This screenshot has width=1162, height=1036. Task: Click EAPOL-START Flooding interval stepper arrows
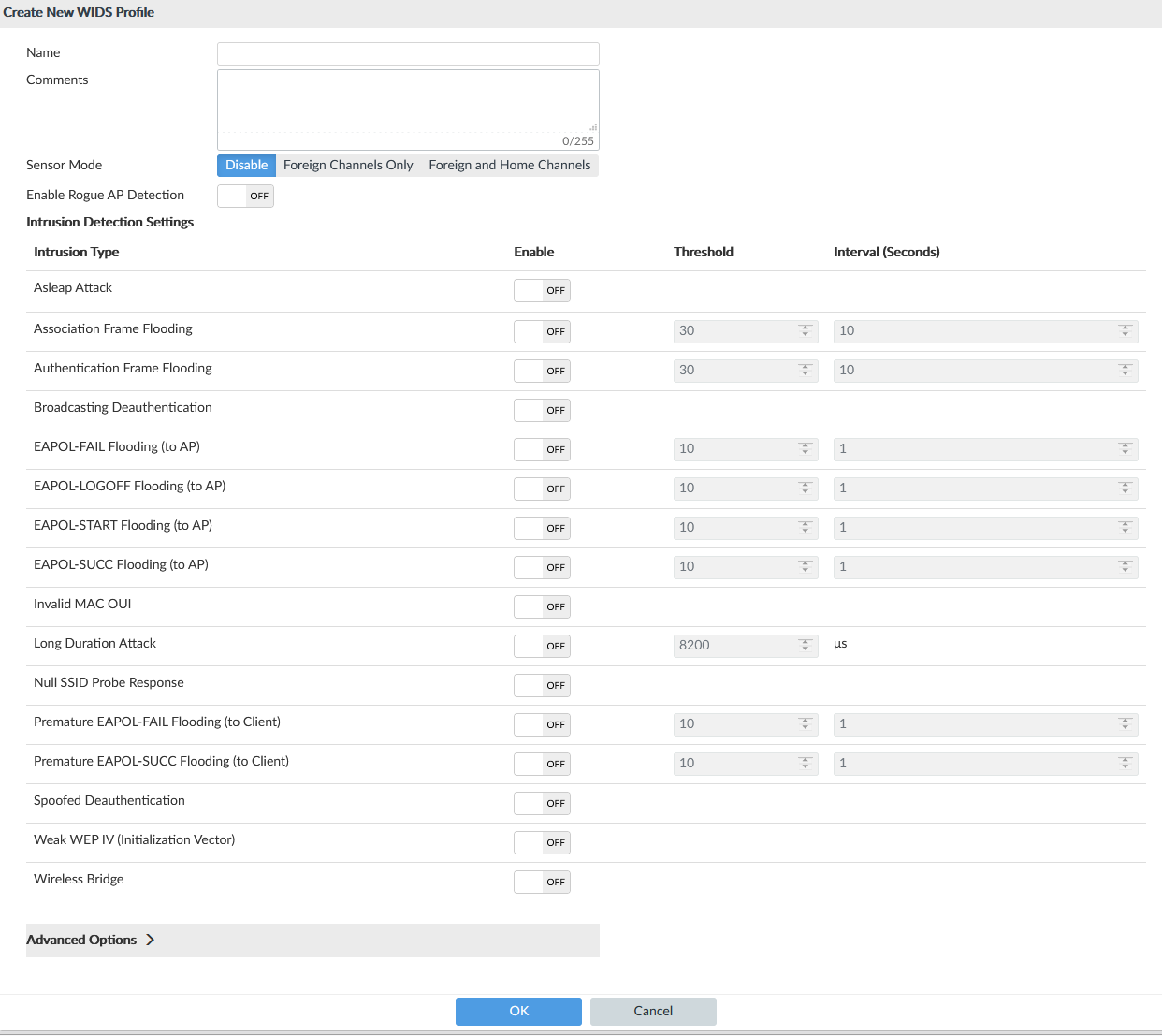click(x=1125, y=527)
